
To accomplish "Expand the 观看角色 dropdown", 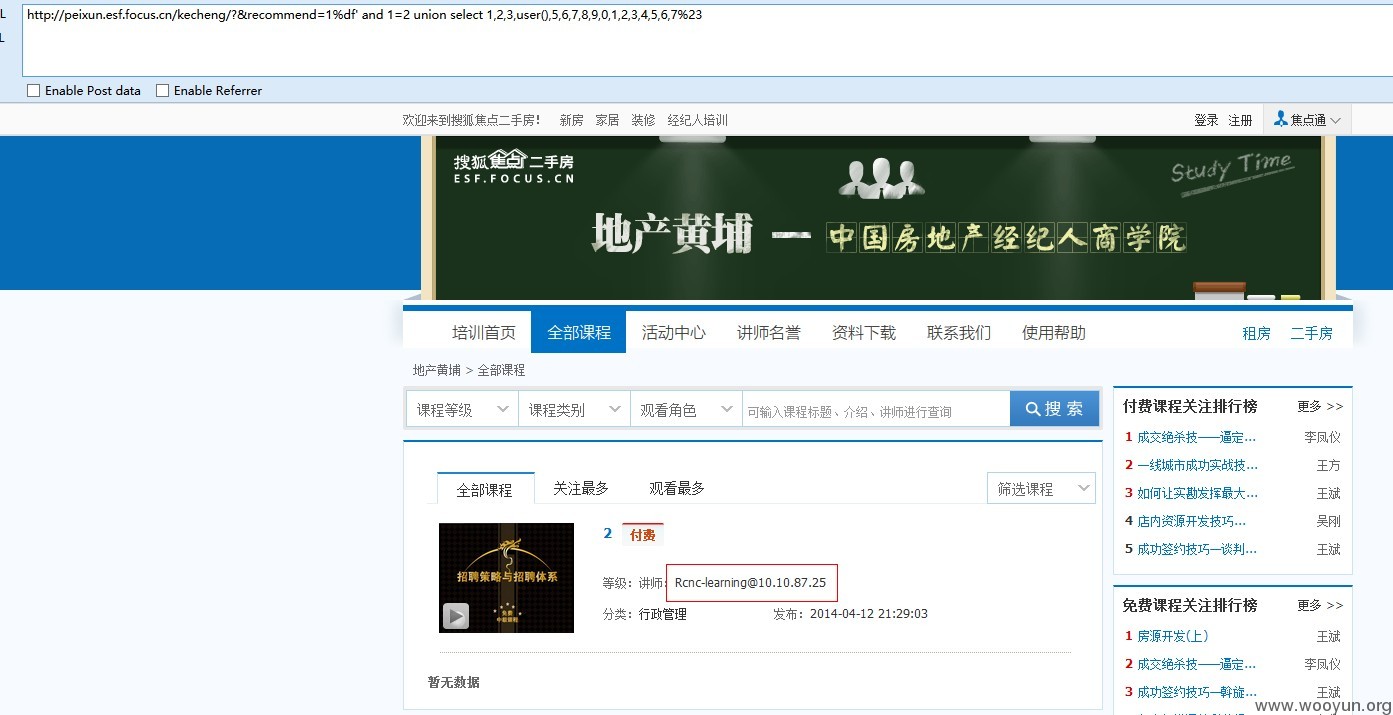I will [687, 409].
